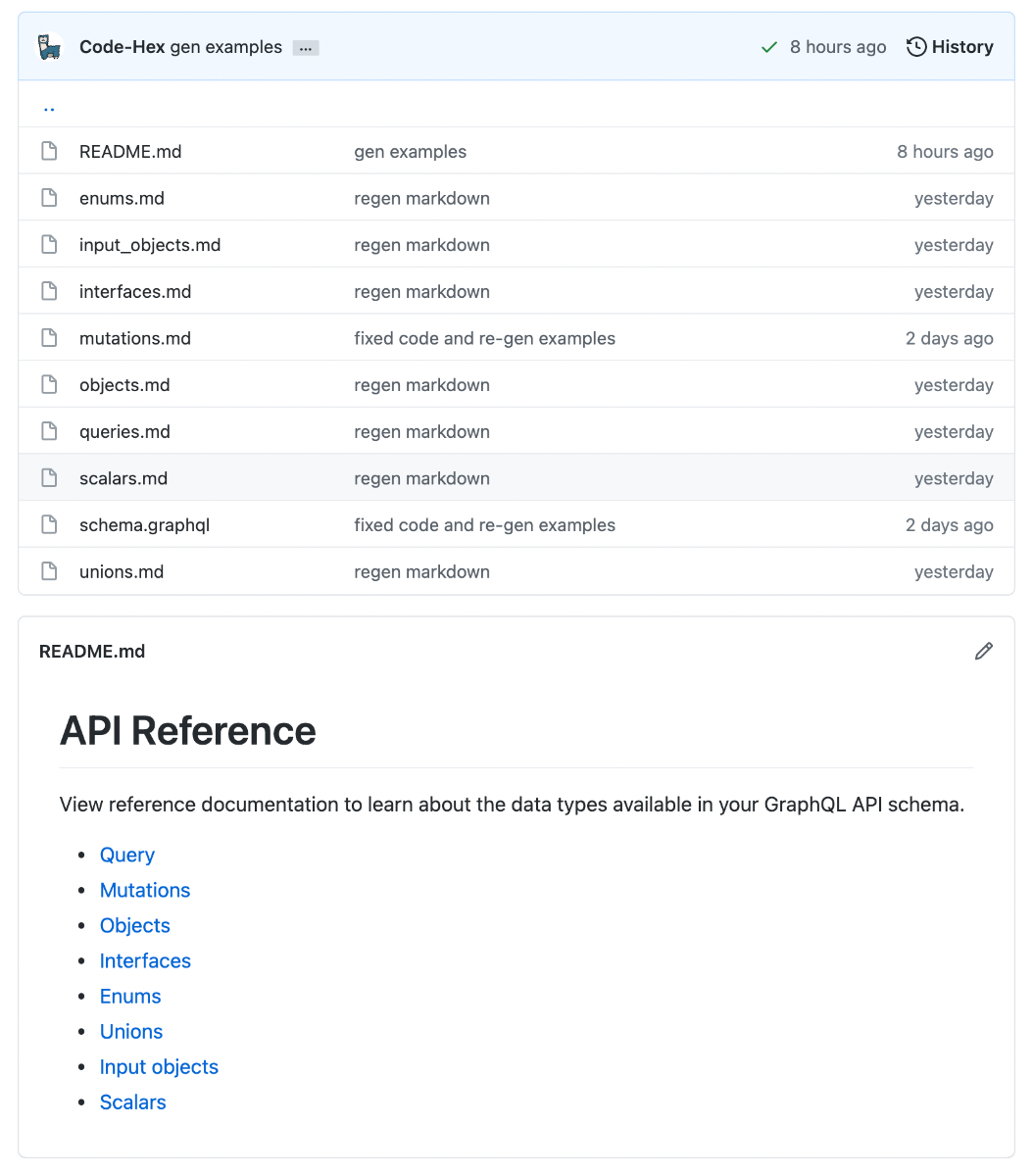Click the green commit status checkmark

click(769, 47)
